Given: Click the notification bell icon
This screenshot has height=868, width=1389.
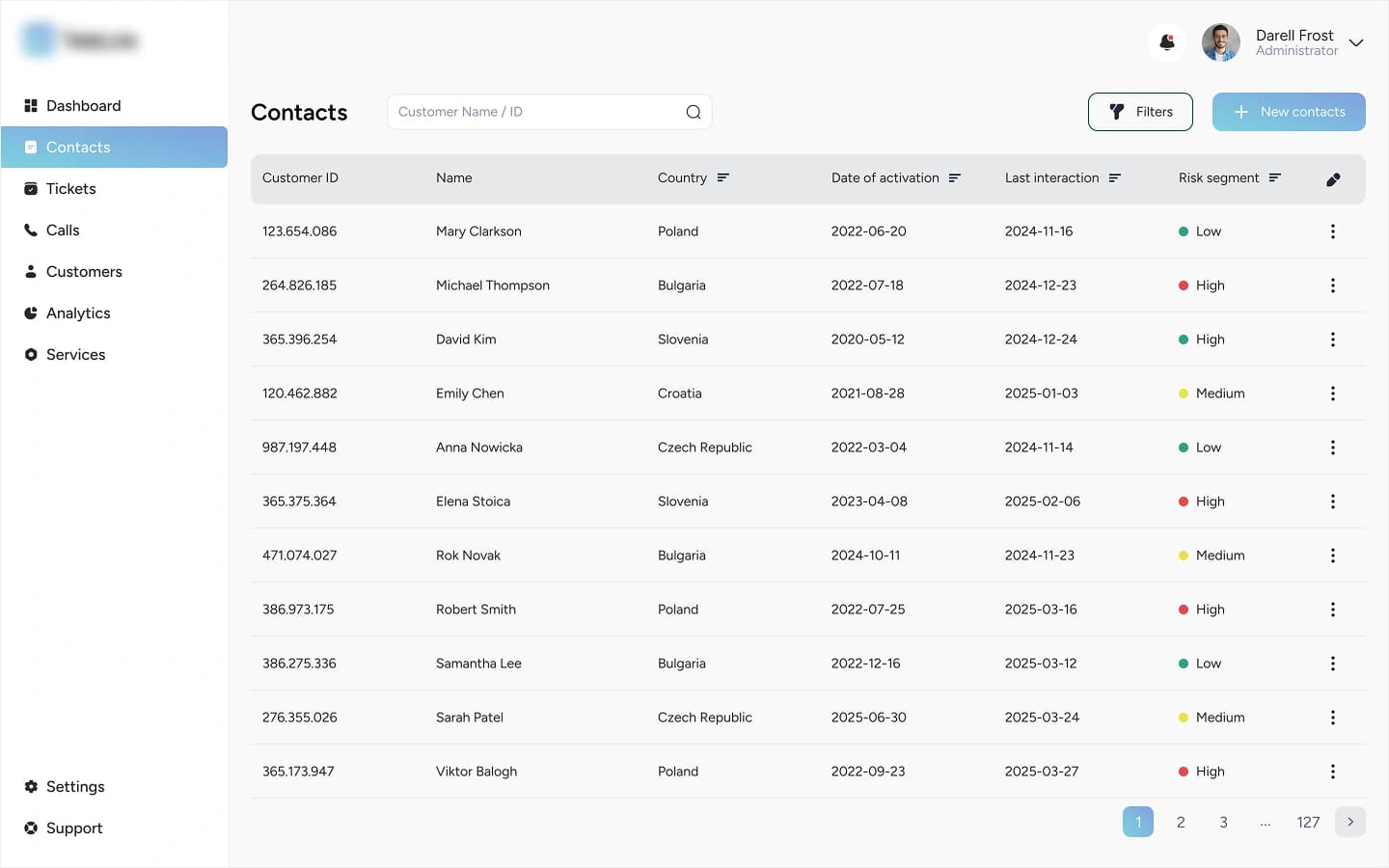Looking at the screenshot, I should (1167, 42).
